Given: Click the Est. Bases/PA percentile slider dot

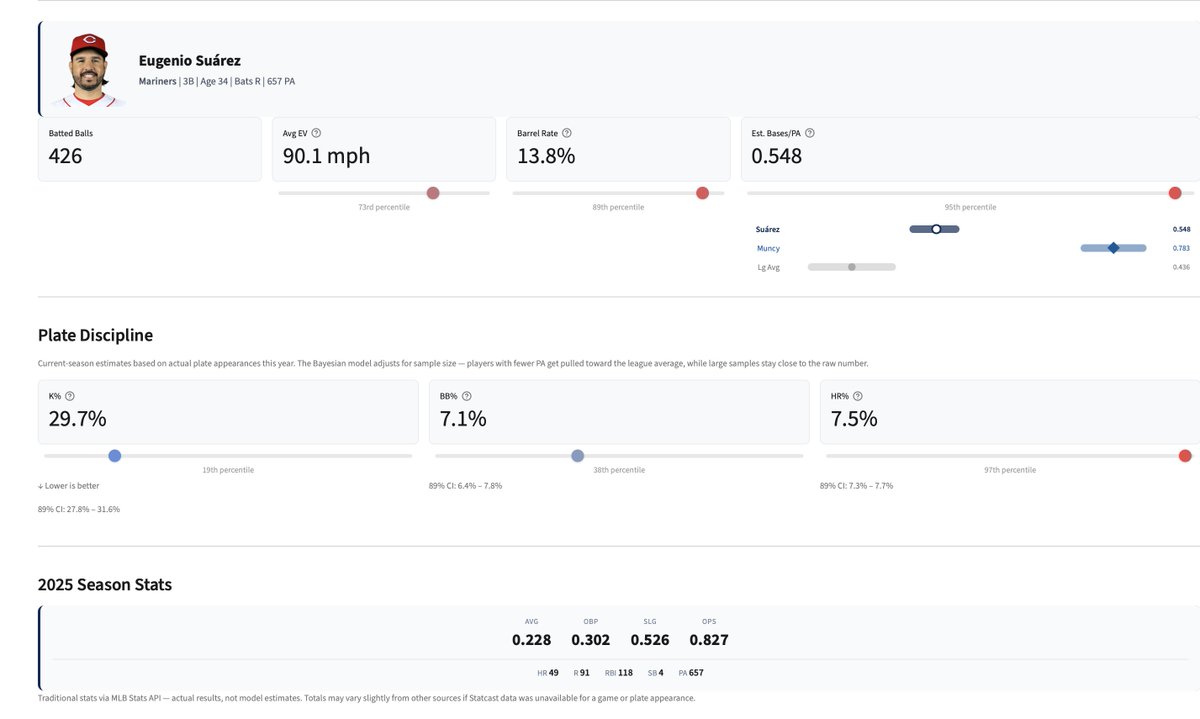Looking at the screenshot, I should [x=1175, y=193].
